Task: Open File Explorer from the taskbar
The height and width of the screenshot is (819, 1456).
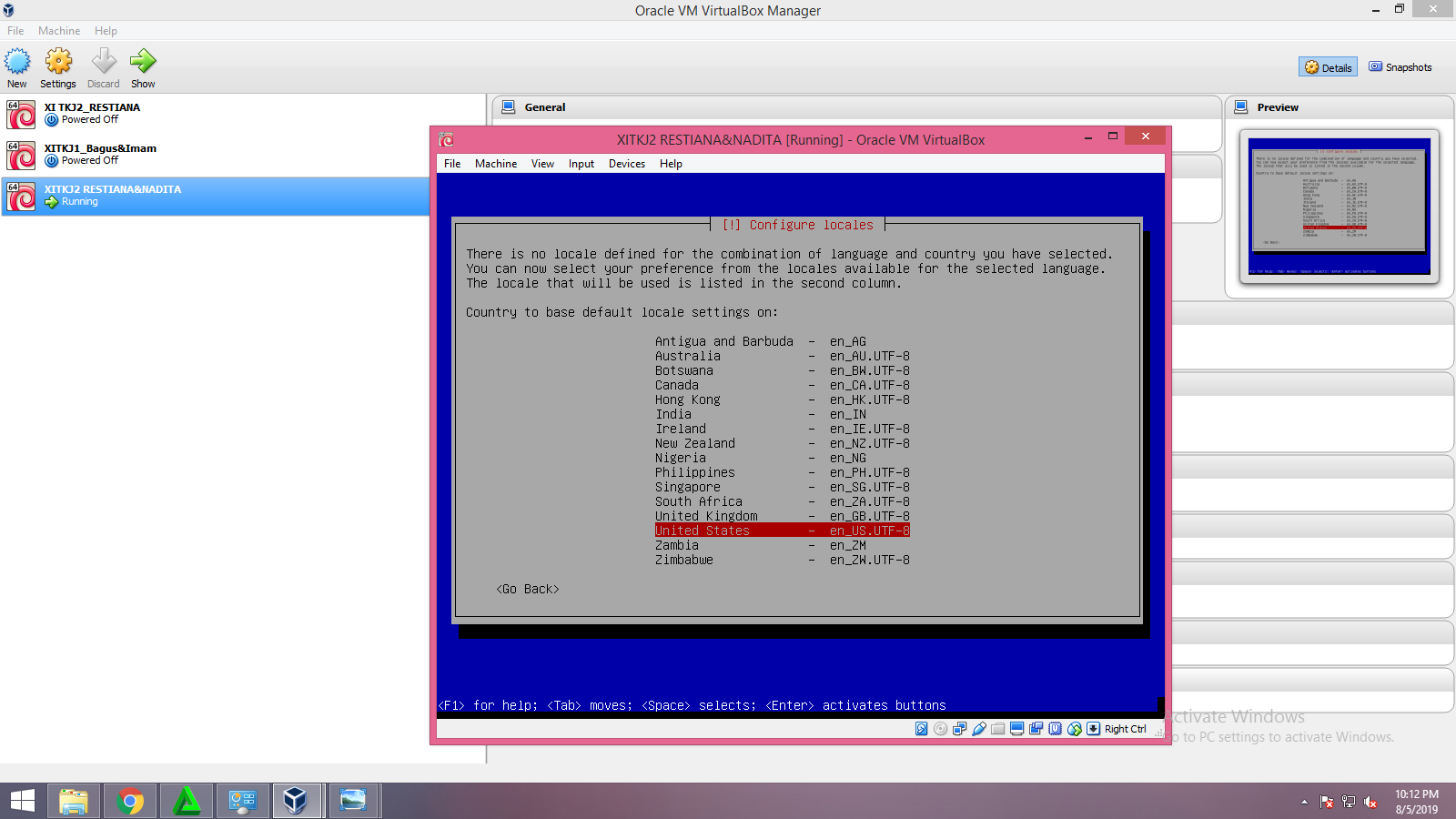Action: pyautogui.click(x=74, y=801)
